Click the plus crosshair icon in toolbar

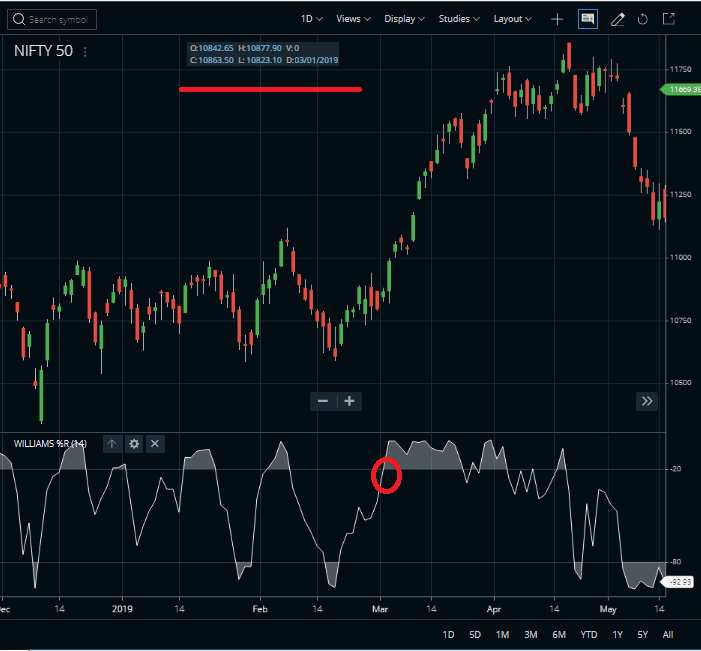(x=557, y=19)
